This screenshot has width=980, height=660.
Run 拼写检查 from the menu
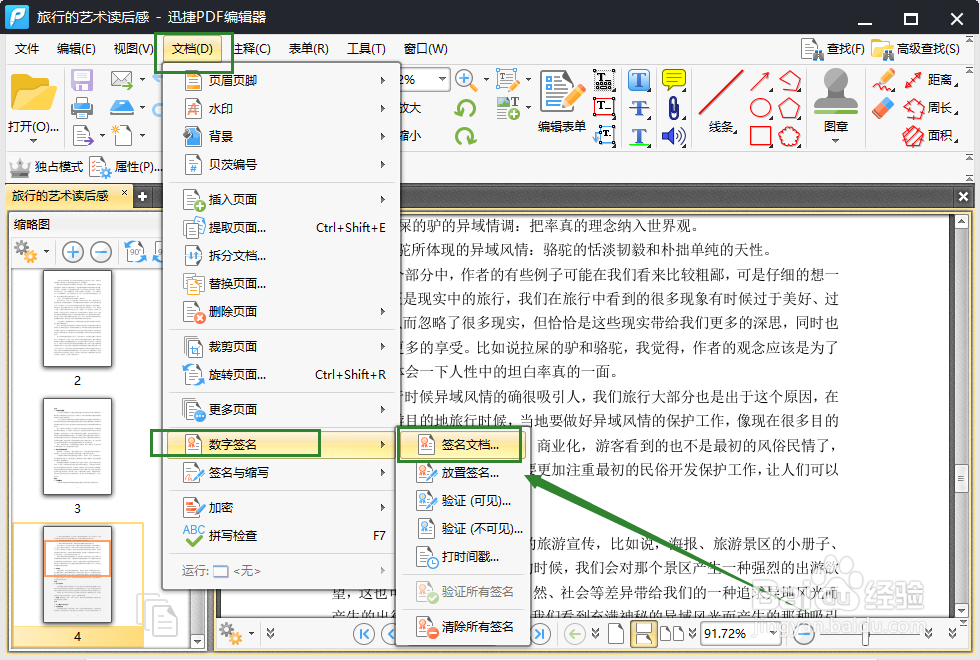[282, 536]
